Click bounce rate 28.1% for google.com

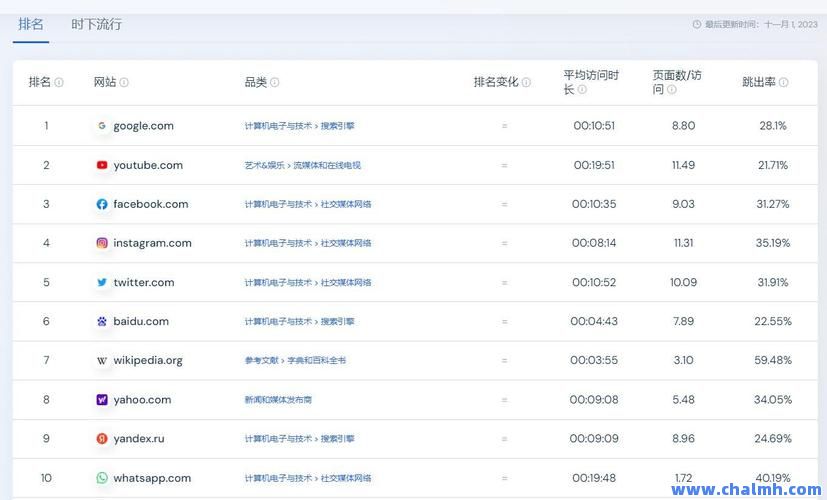[x=773, y=126]
